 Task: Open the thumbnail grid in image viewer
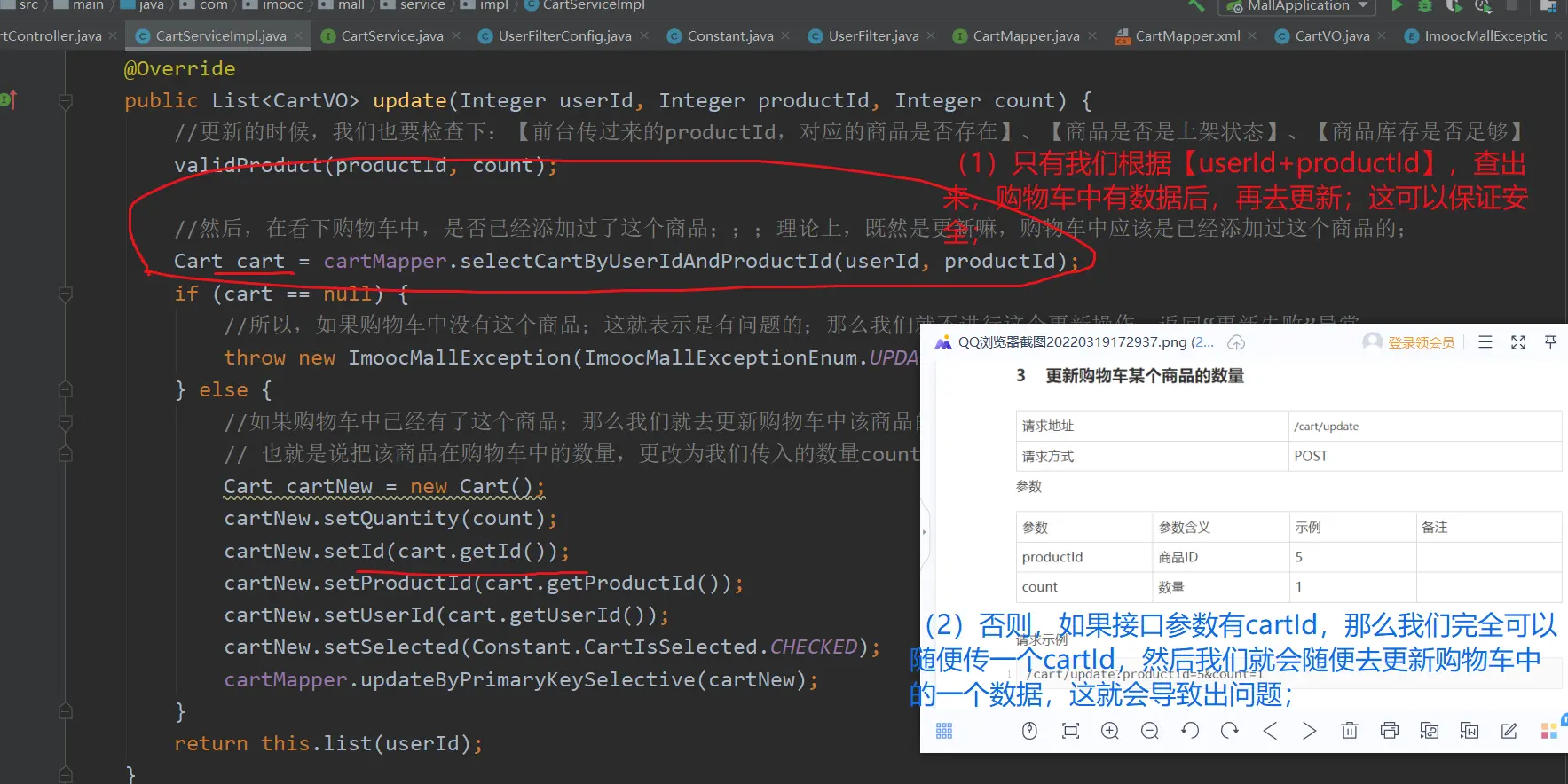point(944,731)
